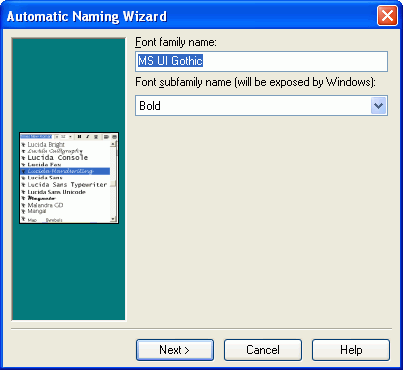403x370 pixels.
Task: Click the Next button
Action: pos(175,350)
